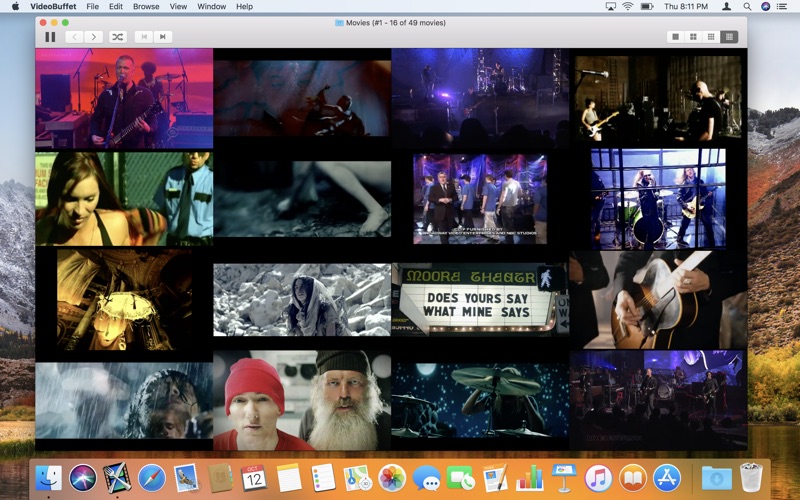Open iBooks from the Dock
Viewport: 800px width, 500px height.
632,478
